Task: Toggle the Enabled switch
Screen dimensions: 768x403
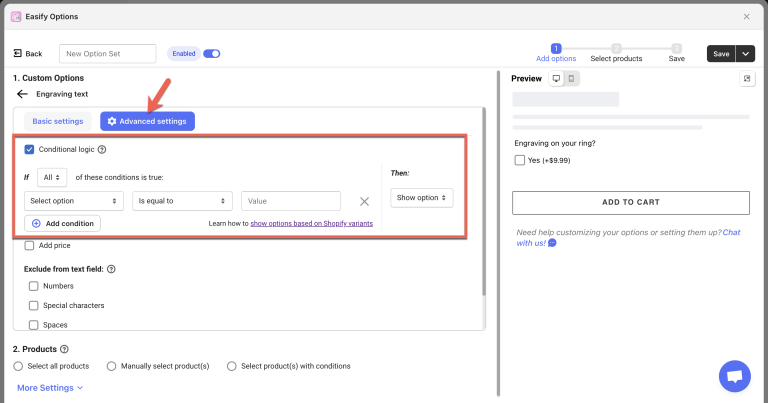Action: click(211, 54)
